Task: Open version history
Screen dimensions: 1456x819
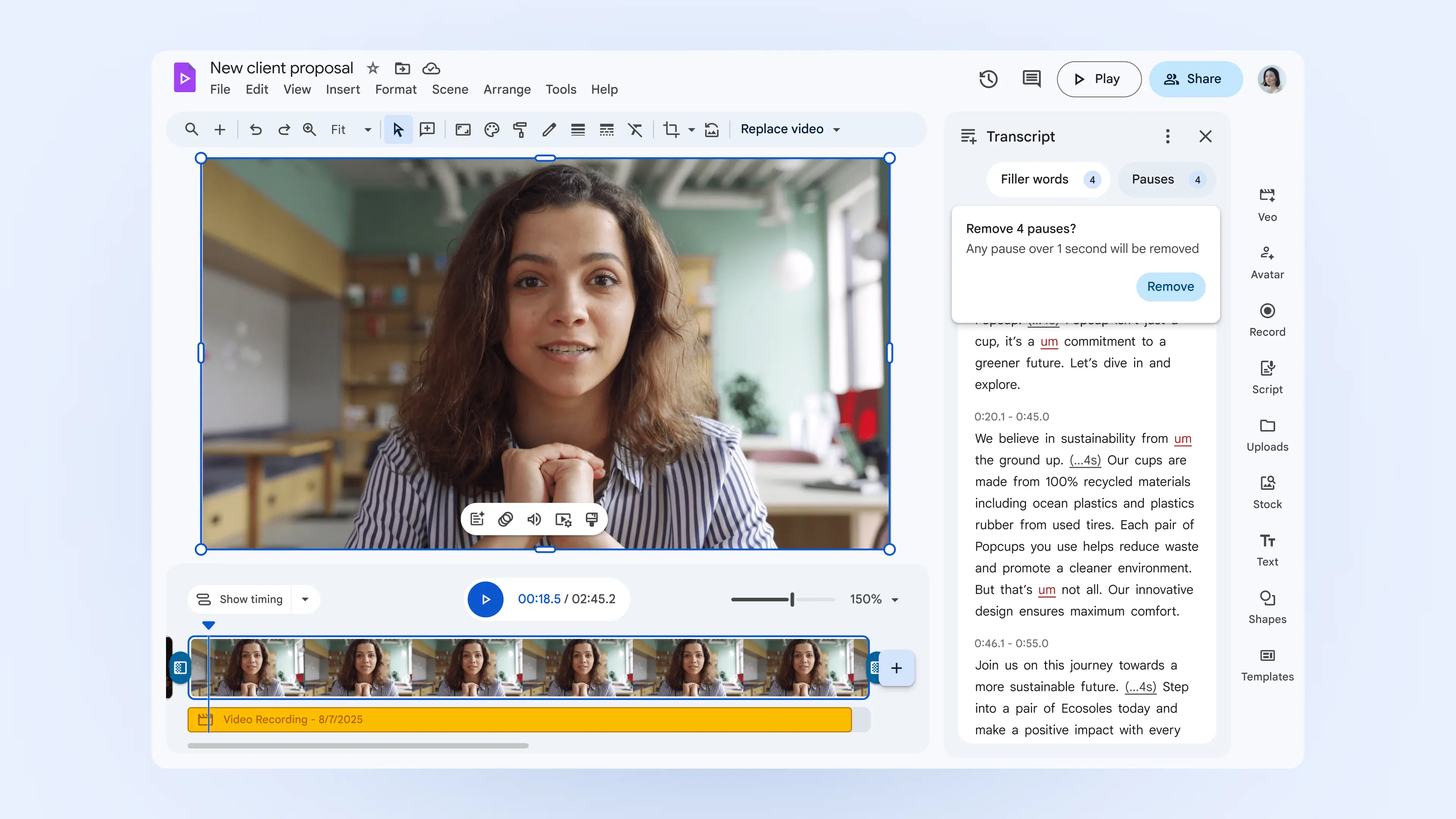Action: click(988, 78)
